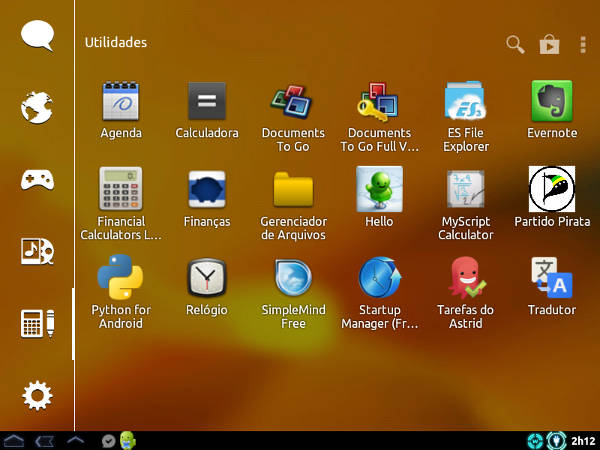600x450 pixels.
Task: Open the chat notification icon in status bar
Action: 109,441
